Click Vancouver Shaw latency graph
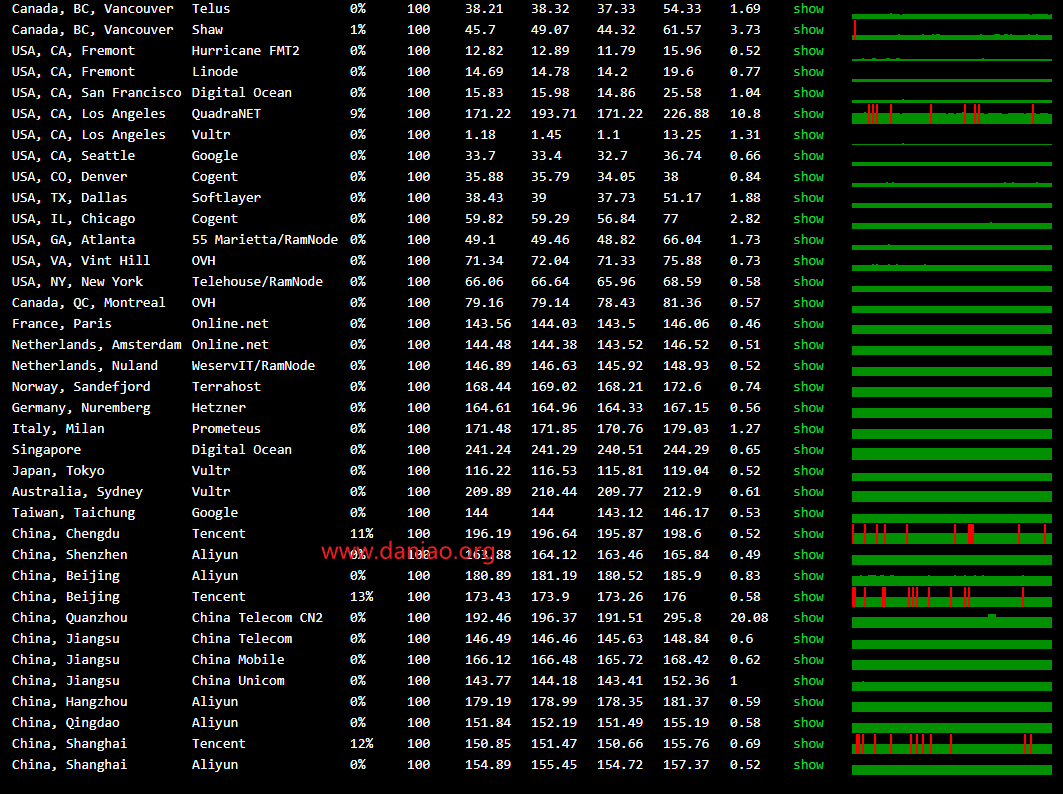The image size is (1063, 794). coord(952,30)
